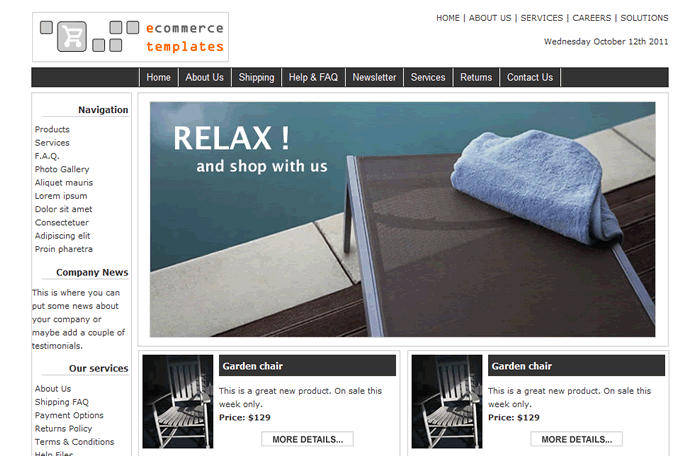
Task: Open Contact Us in the main menu
Action: [530, 77]
